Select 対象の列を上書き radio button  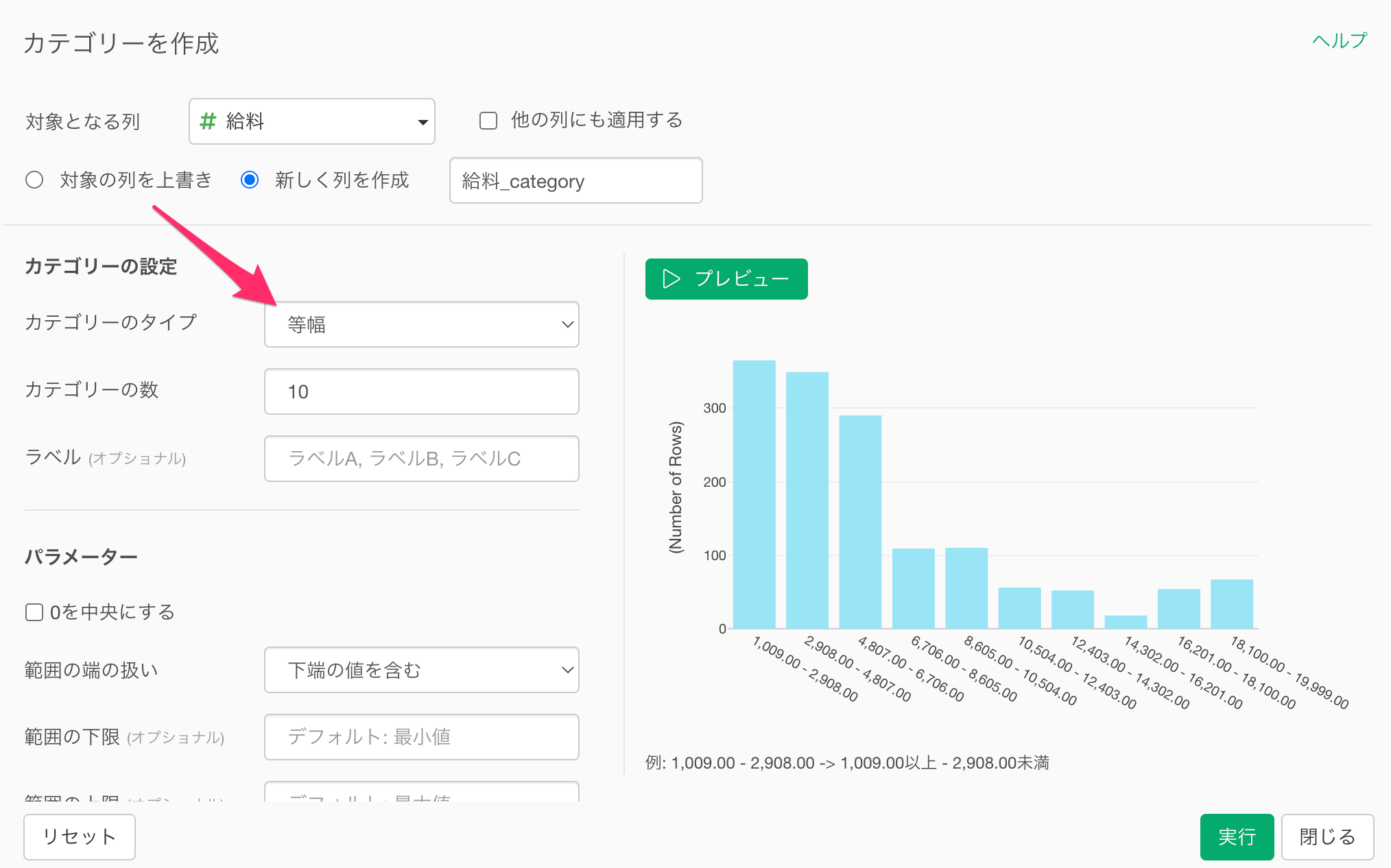[34, 180]
